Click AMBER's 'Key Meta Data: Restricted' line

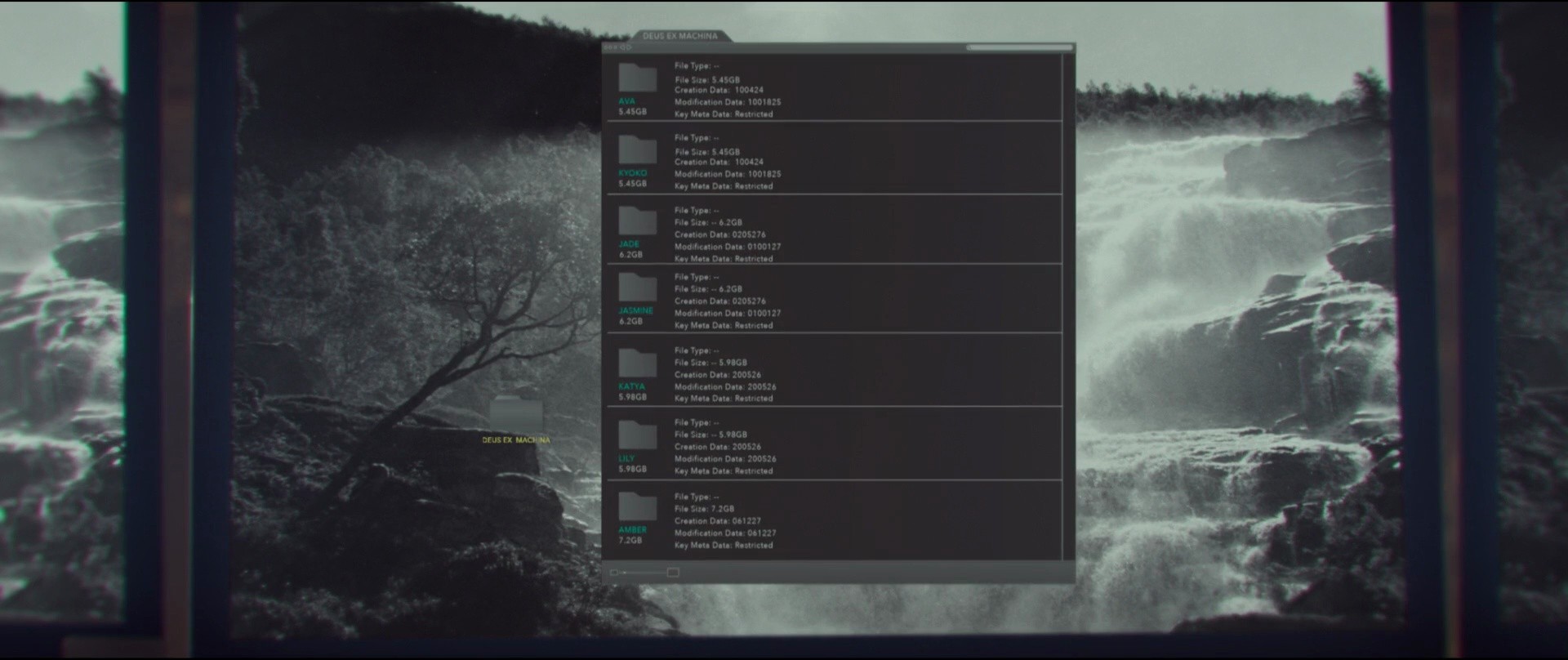724,546
